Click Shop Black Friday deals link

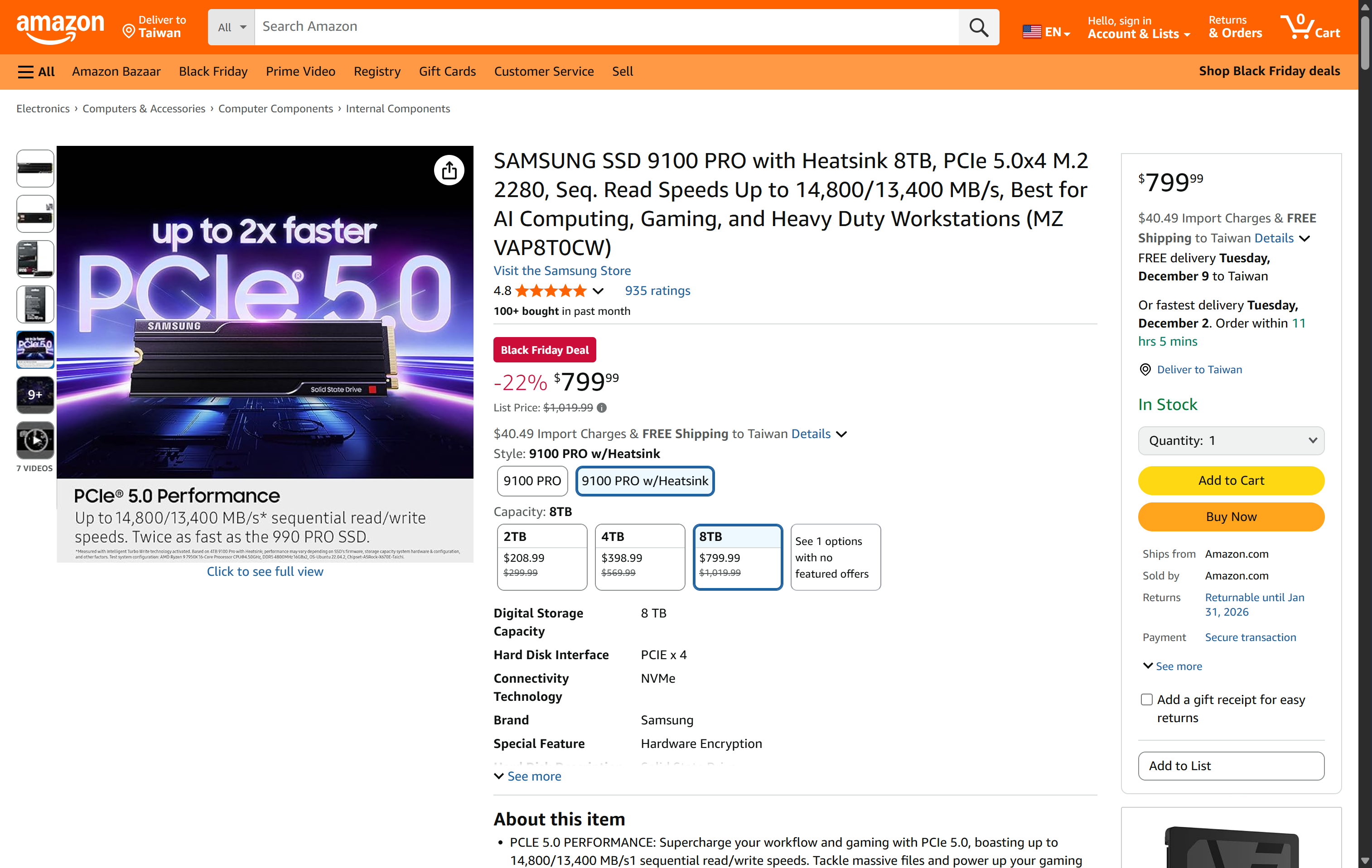[1270, 71]
